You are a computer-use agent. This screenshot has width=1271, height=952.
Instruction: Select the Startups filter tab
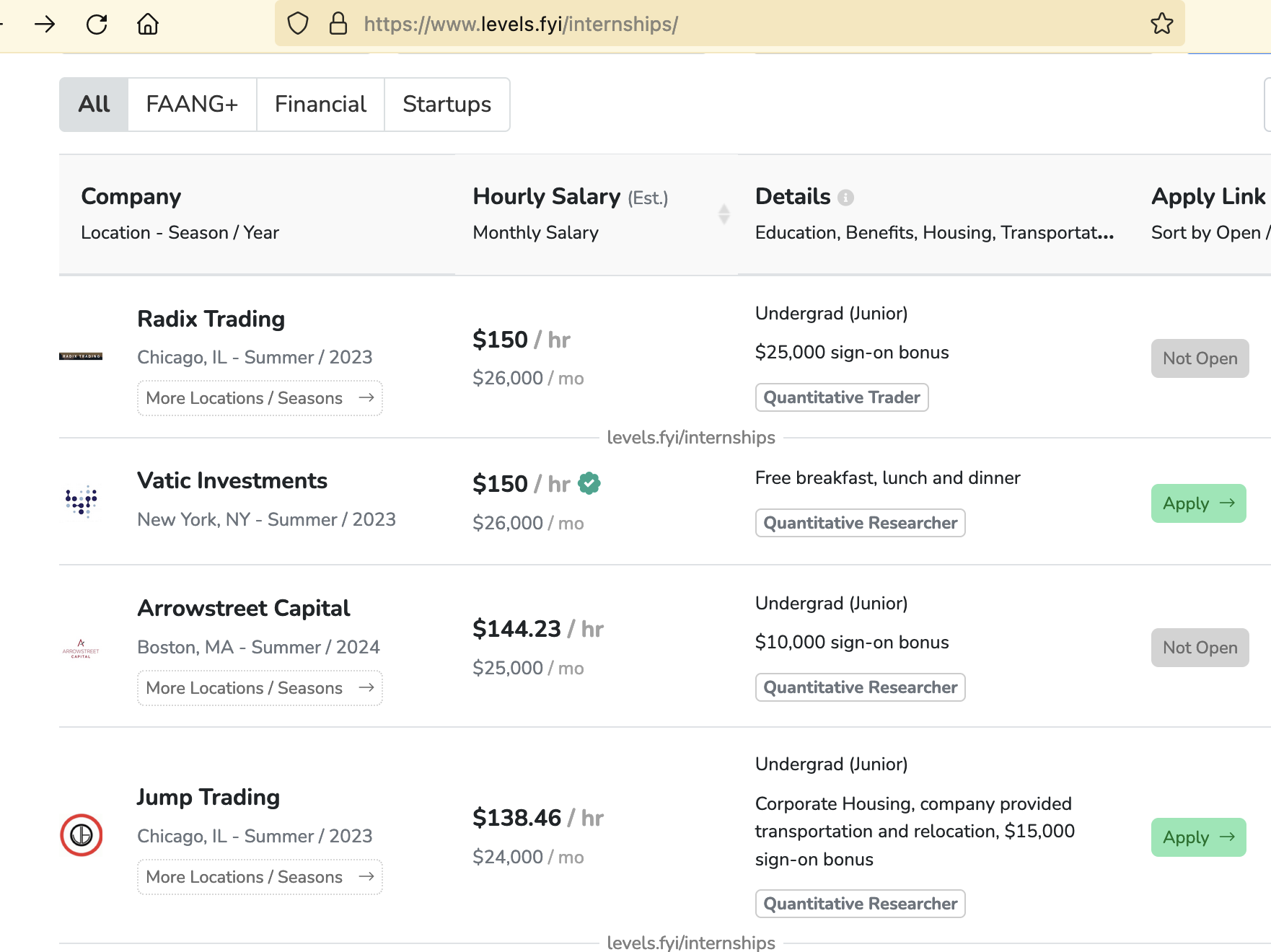(x=447, y=105)
